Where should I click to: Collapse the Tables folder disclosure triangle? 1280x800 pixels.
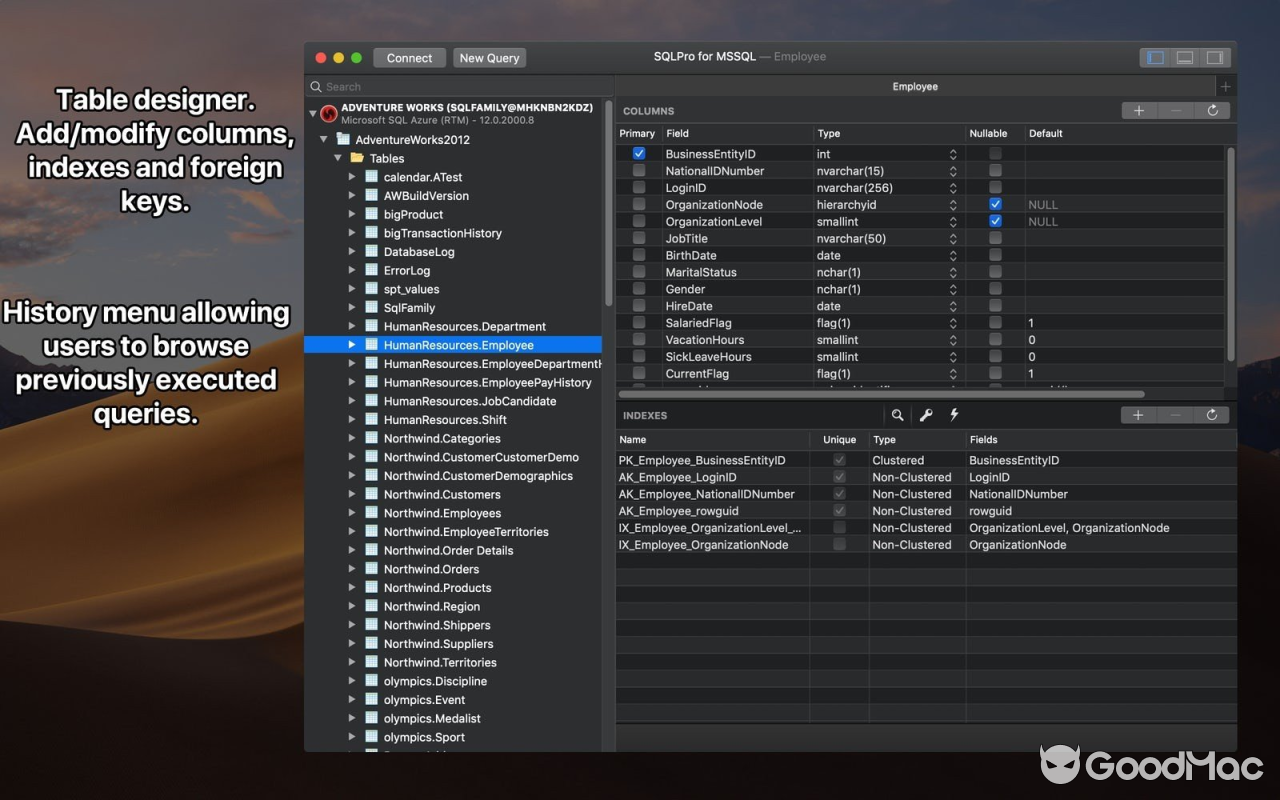[x=337, y=158]
